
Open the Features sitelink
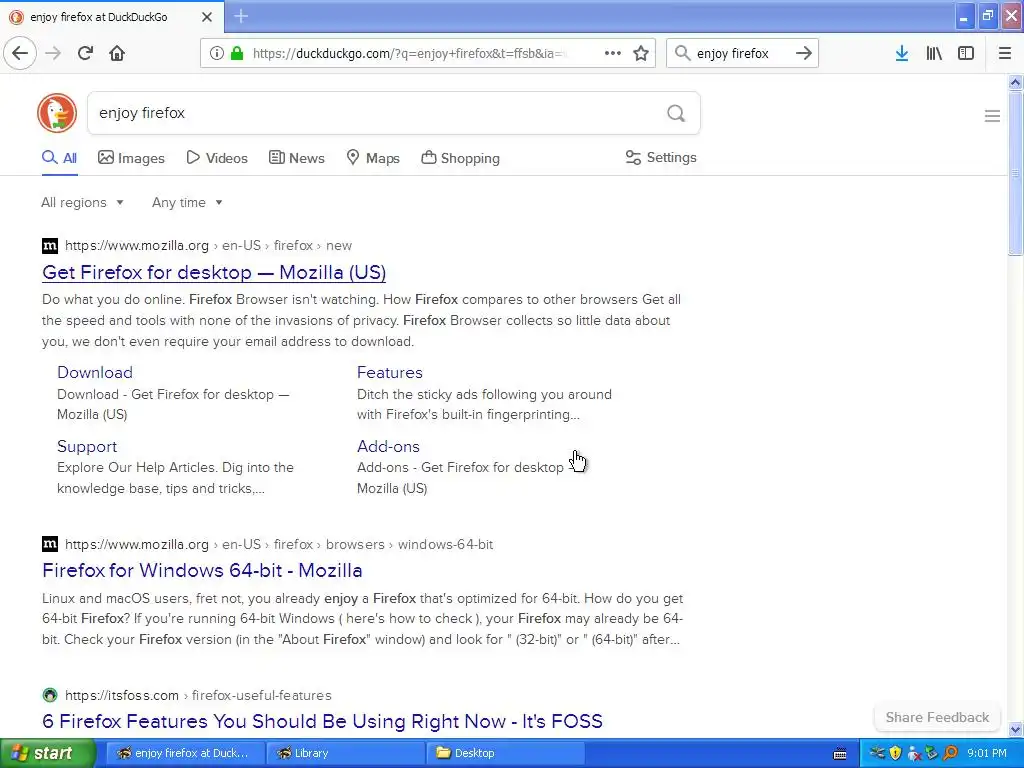(390, 372)
